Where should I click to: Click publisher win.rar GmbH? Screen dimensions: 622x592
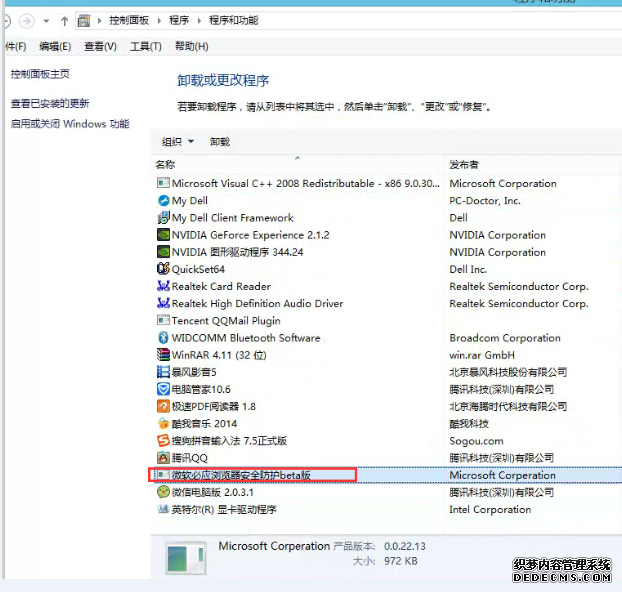[x=482, y=355]
